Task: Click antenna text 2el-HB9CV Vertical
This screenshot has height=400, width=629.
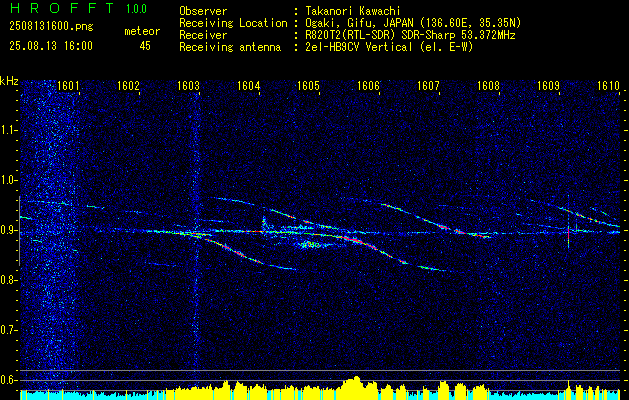Action: click(x=359, y=47)
